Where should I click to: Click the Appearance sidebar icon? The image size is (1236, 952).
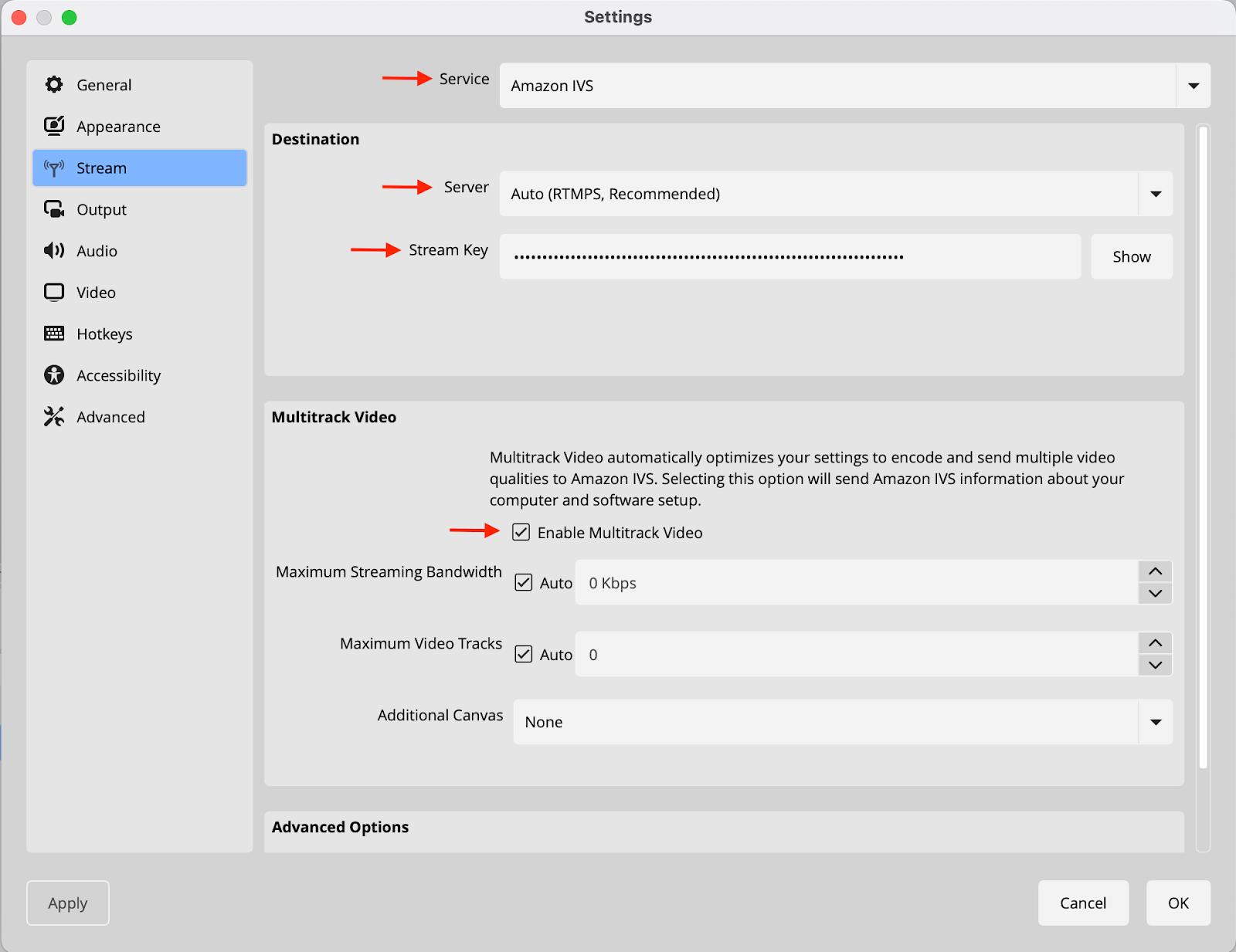[54, 126]
